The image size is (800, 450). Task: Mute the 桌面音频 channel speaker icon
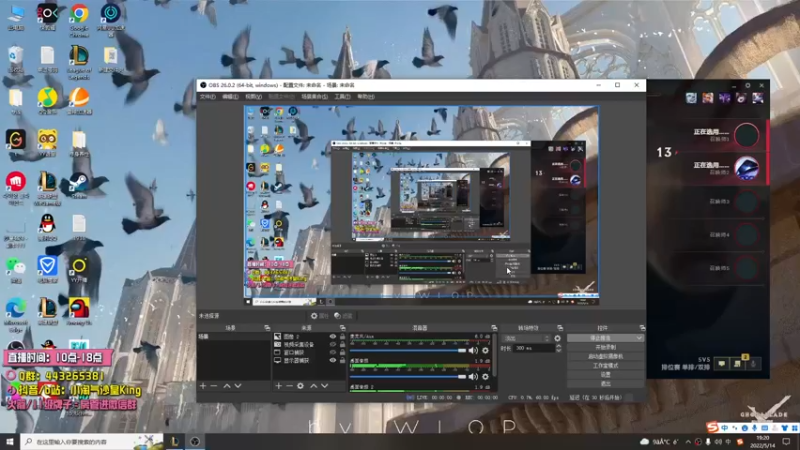pyautogui.click(x=473, y=377)
